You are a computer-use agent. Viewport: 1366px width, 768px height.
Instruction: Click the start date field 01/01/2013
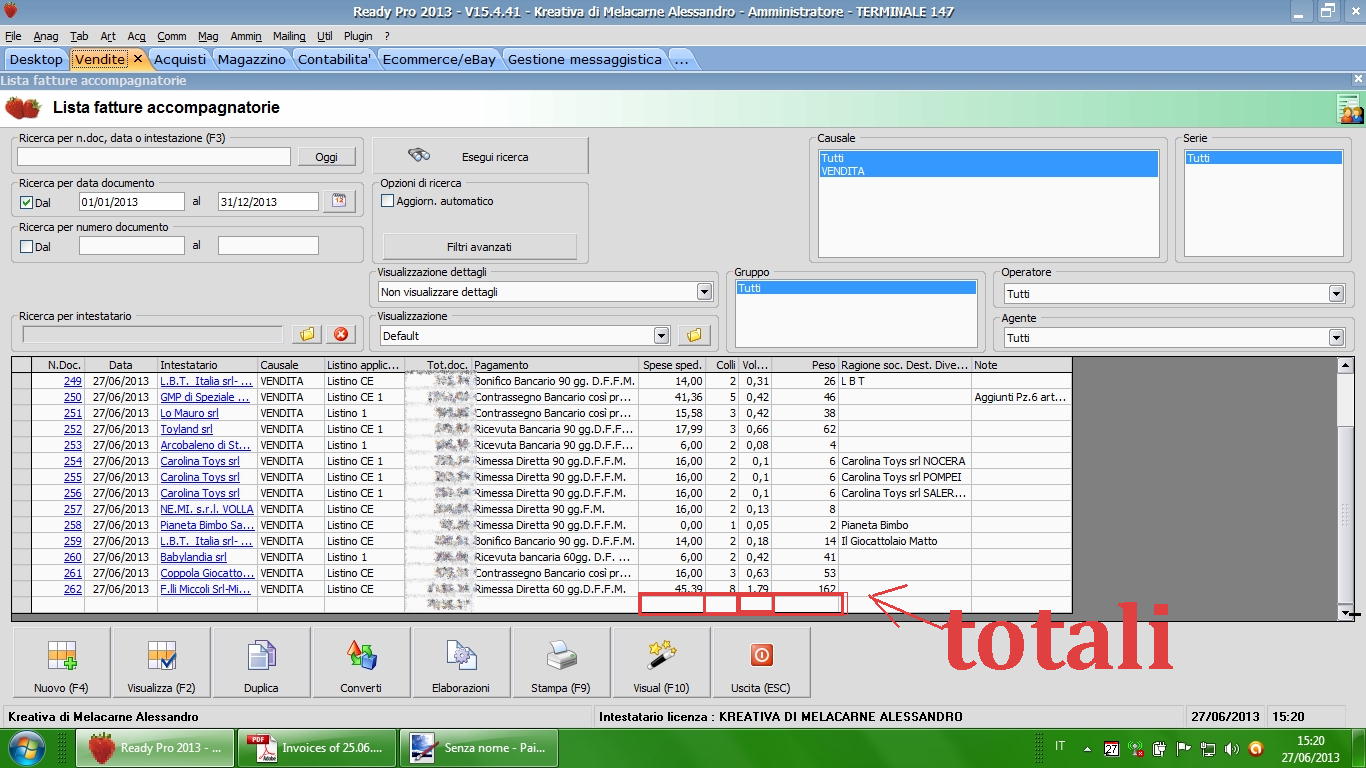132,202
